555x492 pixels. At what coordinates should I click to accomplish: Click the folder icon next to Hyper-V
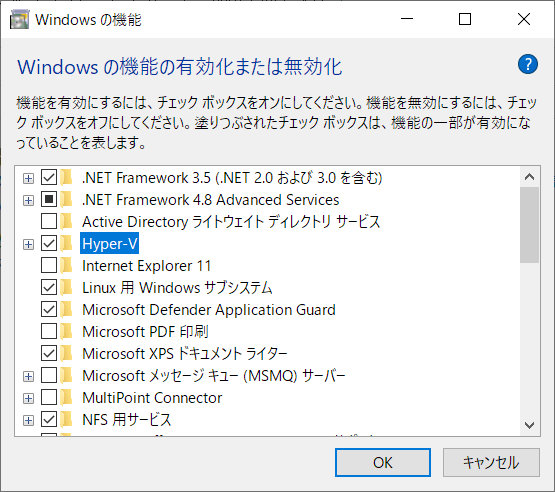(66, 243)
